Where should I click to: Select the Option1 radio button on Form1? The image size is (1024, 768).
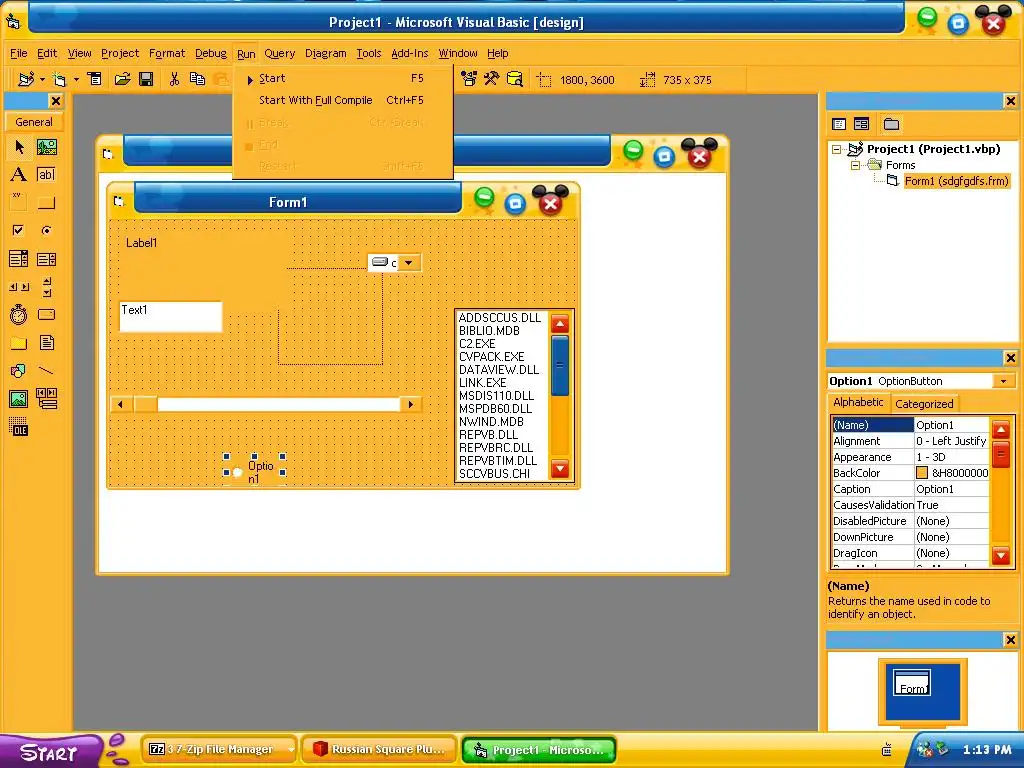click(x=253, y=472)
